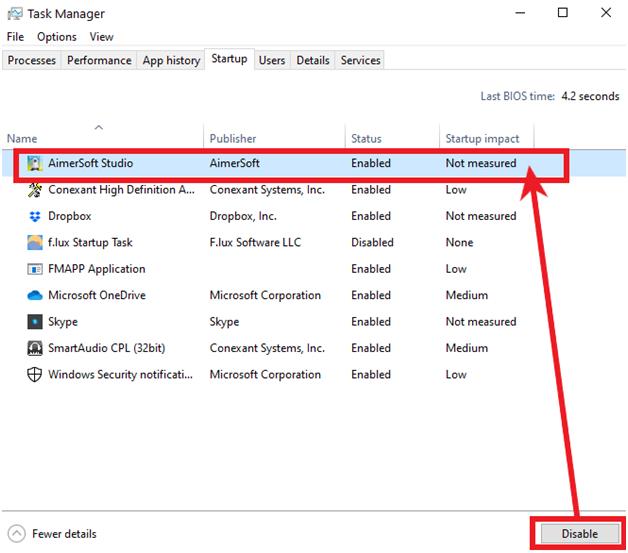
Task: Open the File menu
Action: tap(15, 37)
